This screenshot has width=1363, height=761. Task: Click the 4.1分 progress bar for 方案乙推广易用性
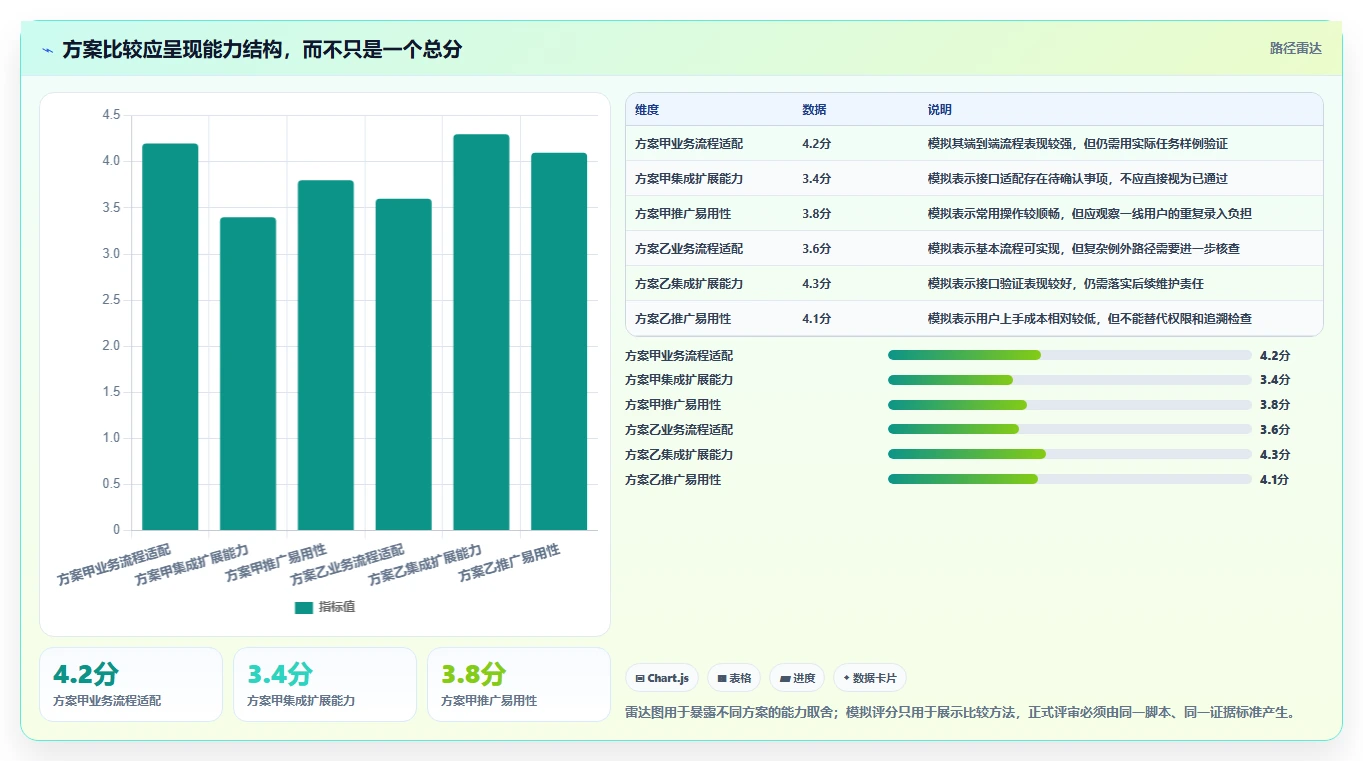[x=1070, y=480]
